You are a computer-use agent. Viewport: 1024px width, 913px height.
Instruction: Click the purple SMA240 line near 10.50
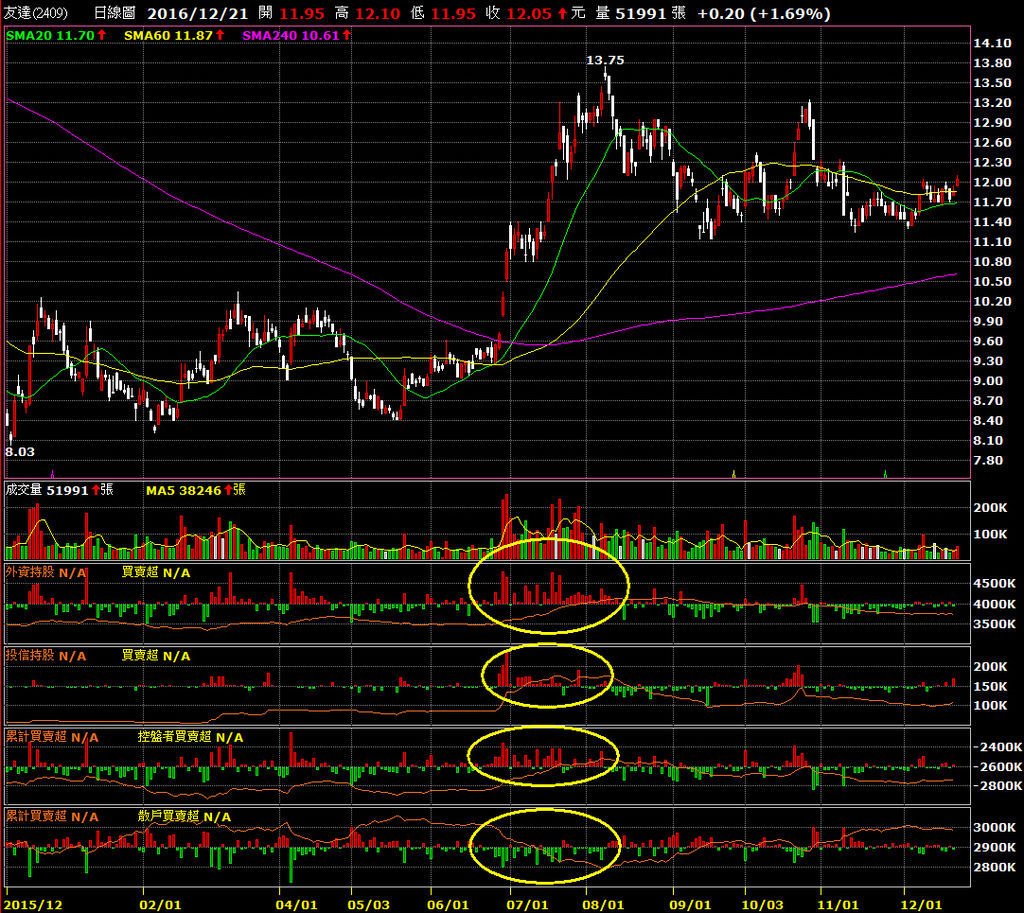click(x=914, y=281)
